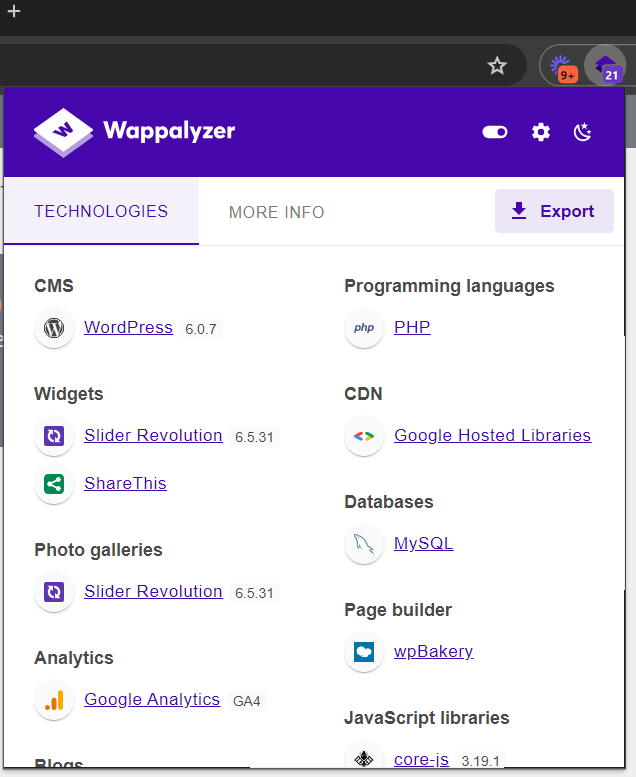
Task: Click the extension icon with 9+ badge
Action: click(x=563, y=66)
